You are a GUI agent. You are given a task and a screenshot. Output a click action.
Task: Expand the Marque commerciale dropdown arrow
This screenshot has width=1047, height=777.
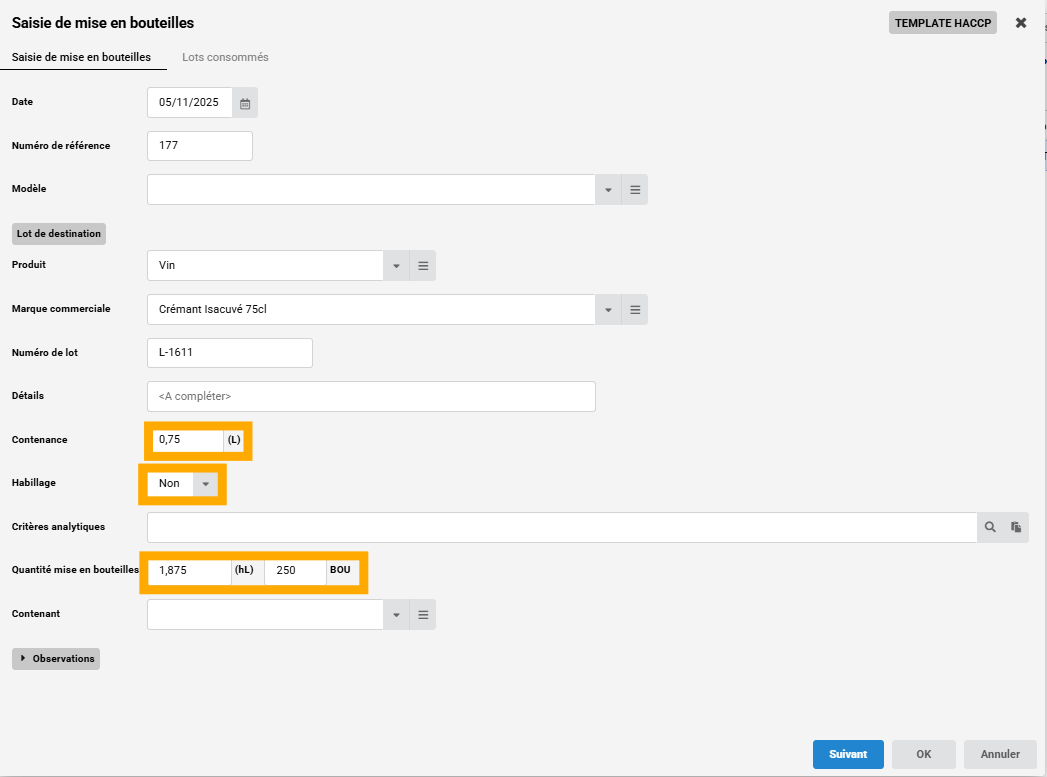point(609,310)
